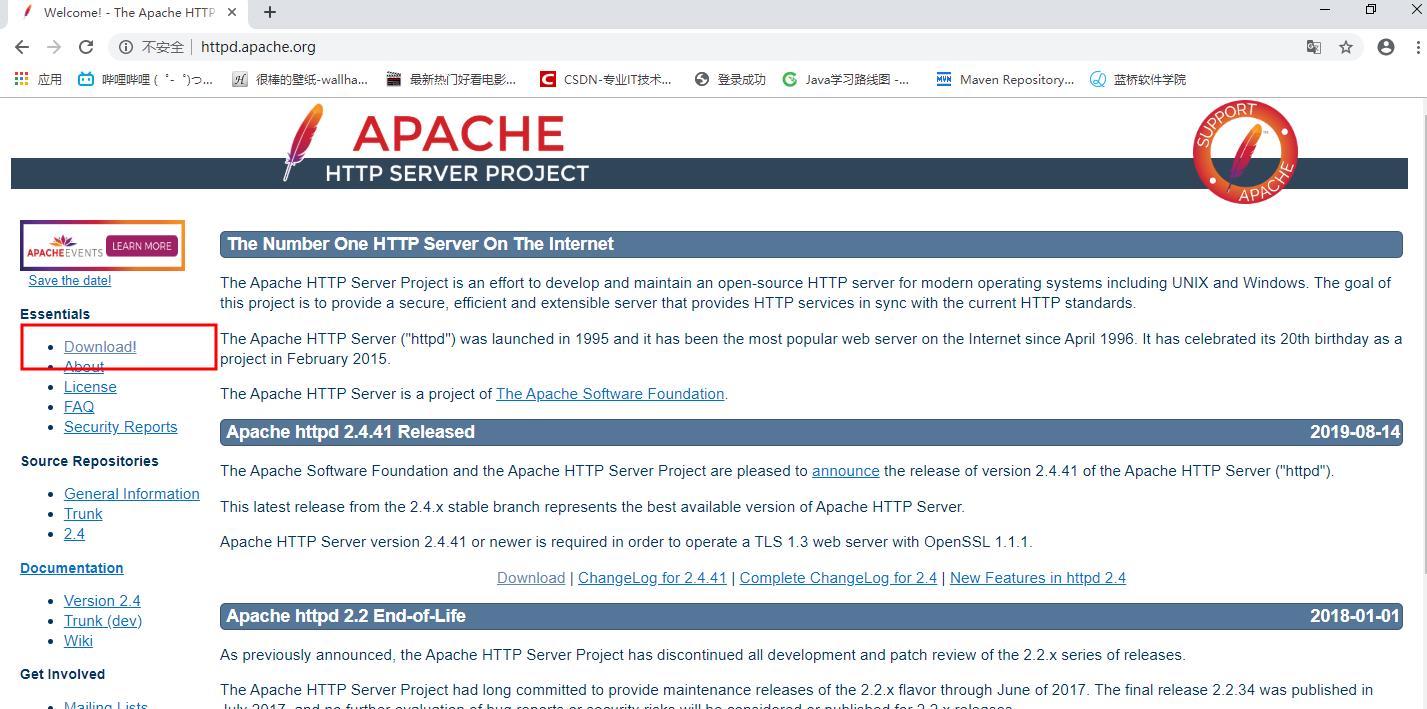Click the announce link
Viewport: 1427px width, 709px height.
pos(845,471)
